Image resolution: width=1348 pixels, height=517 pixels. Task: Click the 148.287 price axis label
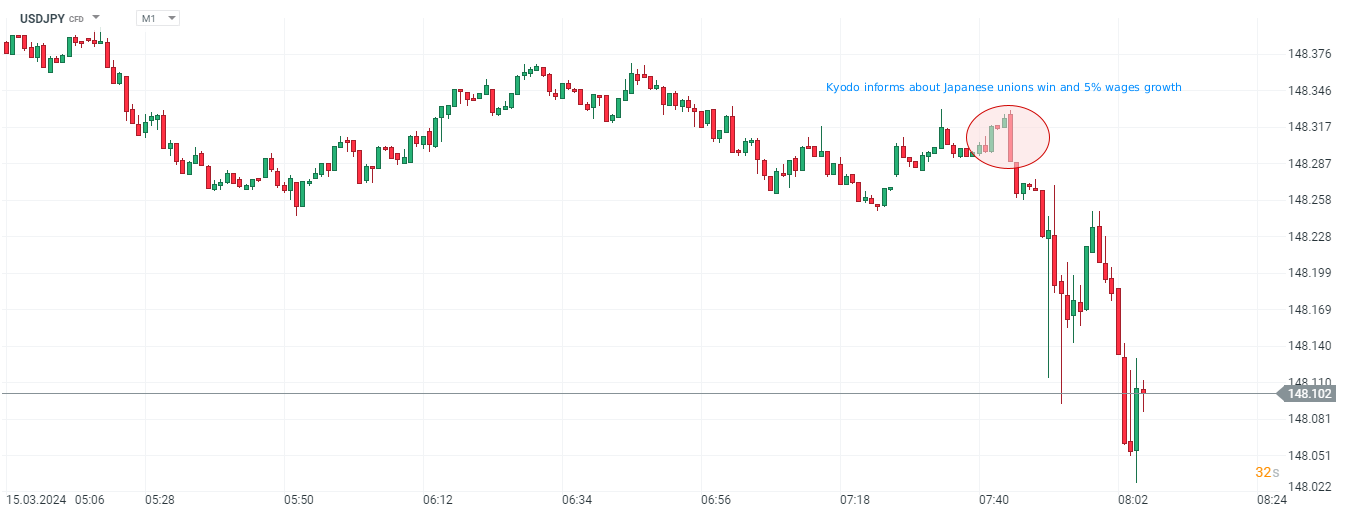click(1310, 163)
